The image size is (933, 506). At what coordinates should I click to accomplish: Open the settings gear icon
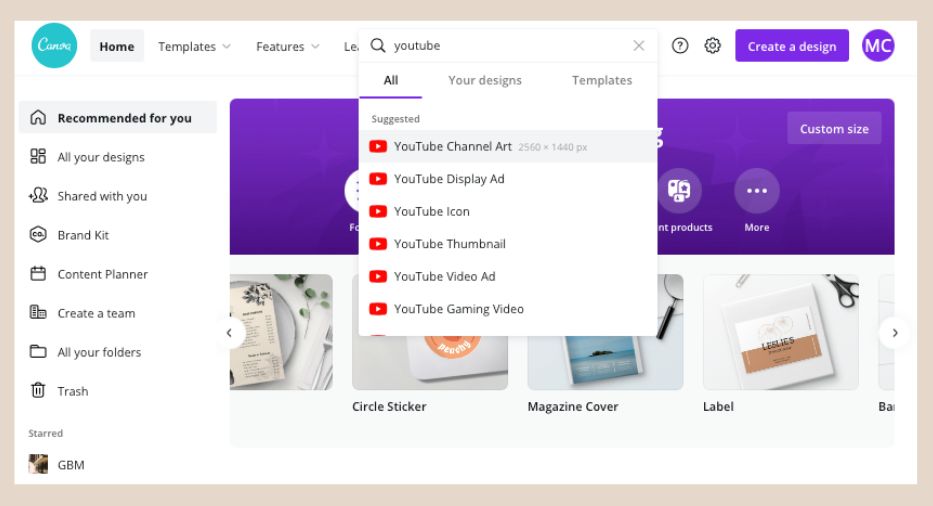click(x=712, y=46)
